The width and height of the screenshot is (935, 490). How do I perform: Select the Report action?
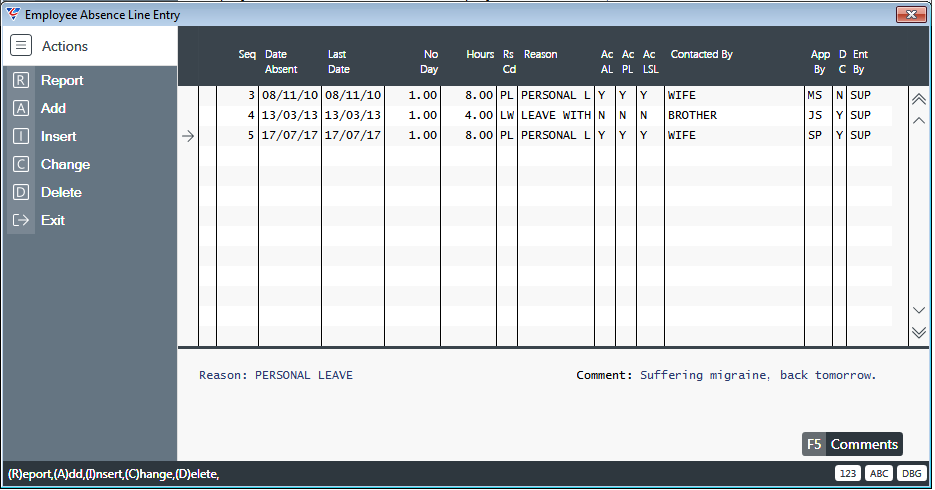tap(62, 80)
